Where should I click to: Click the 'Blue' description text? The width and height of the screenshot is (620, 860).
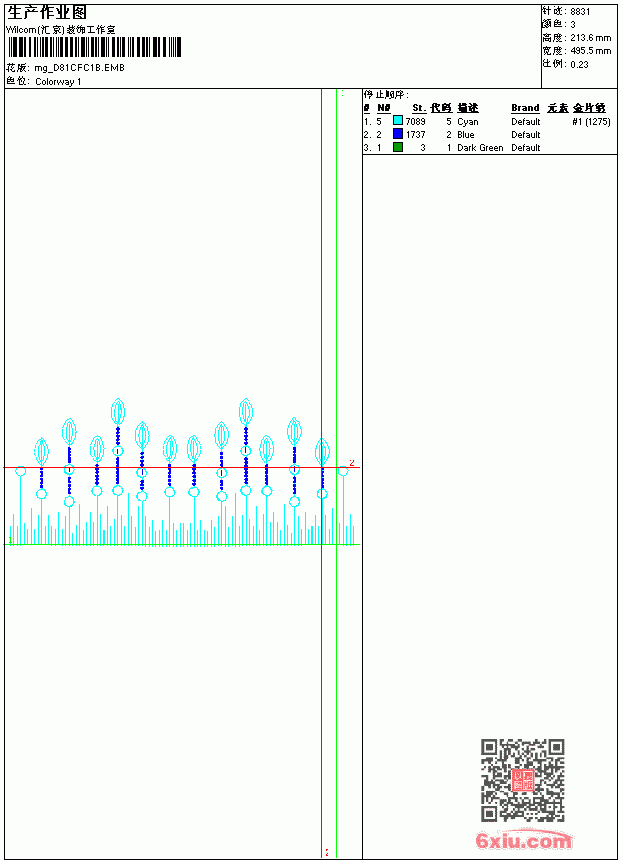[x=465, y=135]
